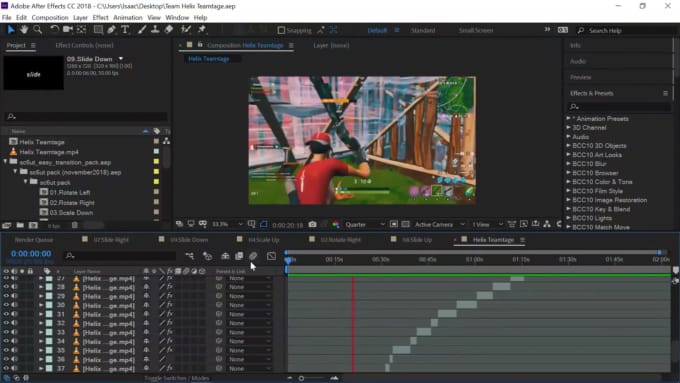The image size is (680, 383).
Task: Switch to the 04.Scale Up timeline tab
Action: click(263, 240)
